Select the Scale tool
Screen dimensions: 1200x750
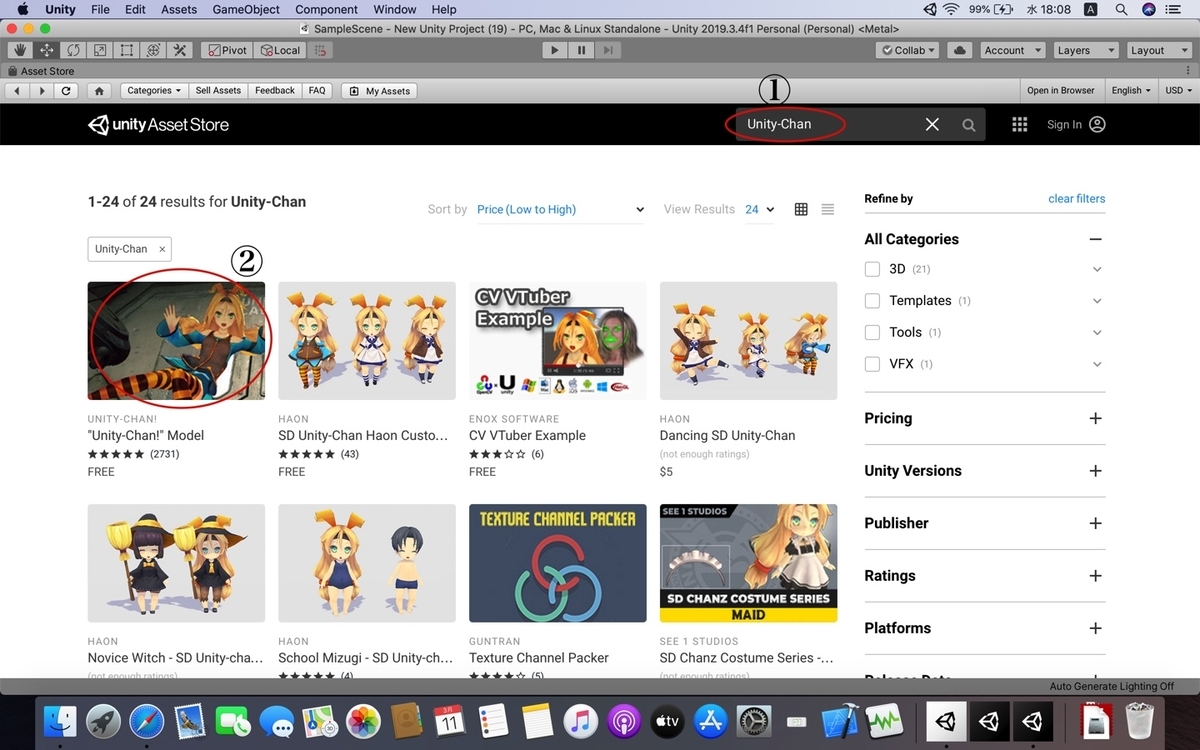click(x=101, y=50)
